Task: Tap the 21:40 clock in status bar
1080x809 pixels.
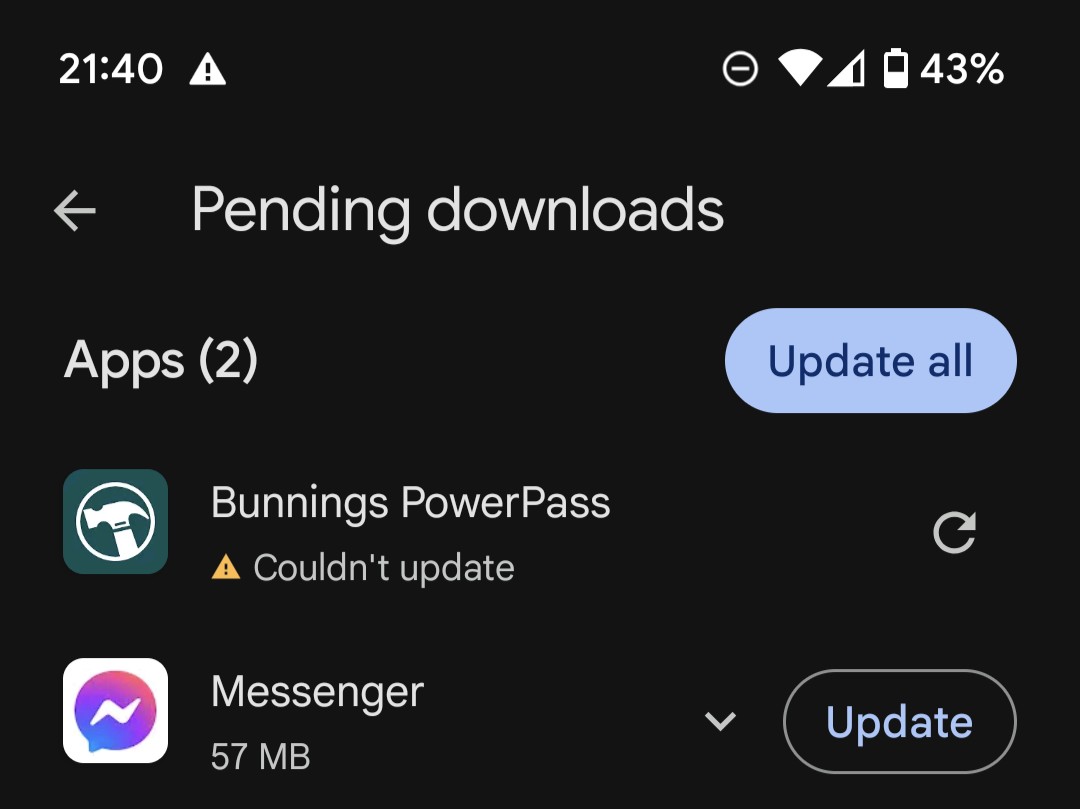Action: [111, 69]
